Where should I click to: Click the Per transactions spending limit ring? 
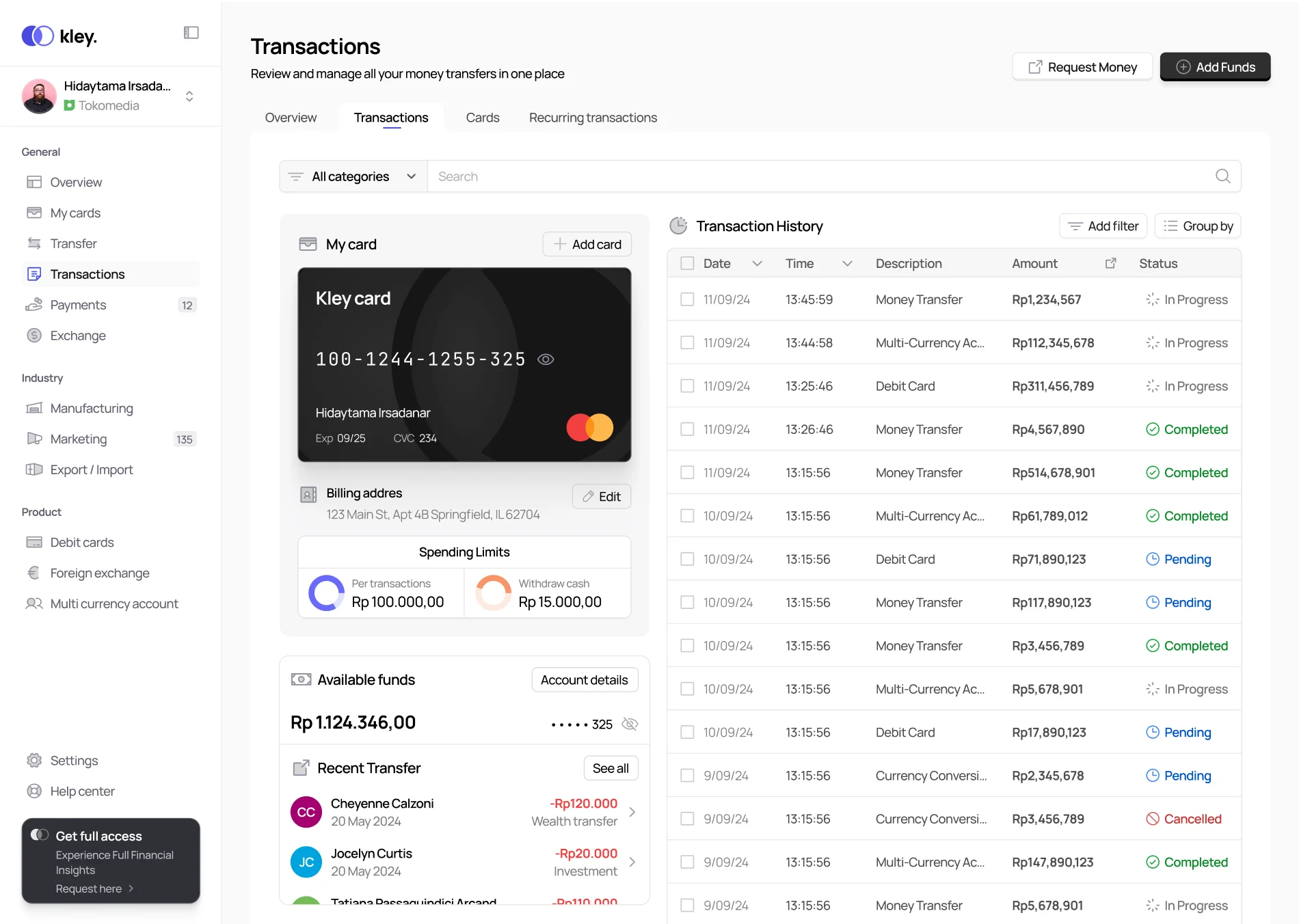pos(326,593)
